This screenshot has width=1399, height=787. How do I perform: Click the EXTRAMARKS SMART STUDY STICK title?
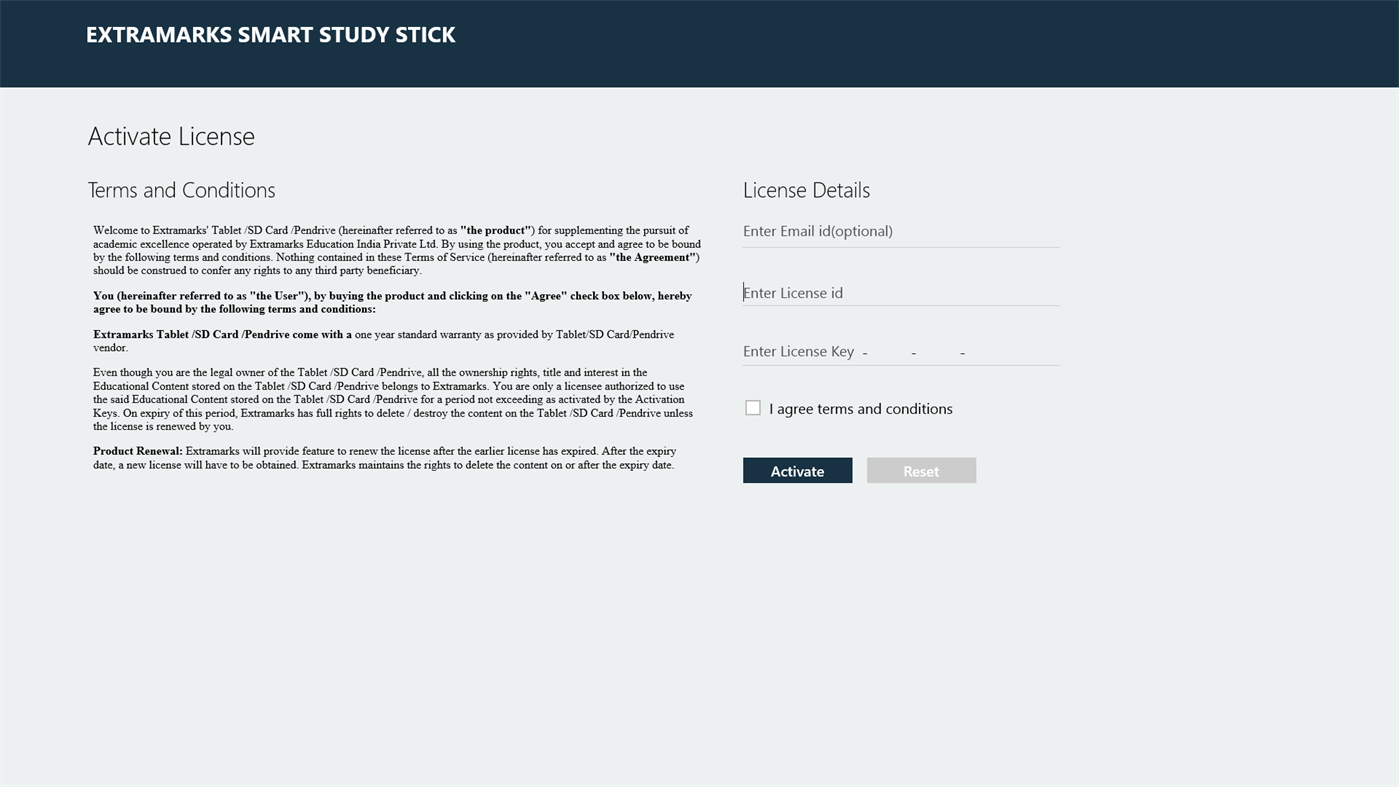(x=270, y=33)
